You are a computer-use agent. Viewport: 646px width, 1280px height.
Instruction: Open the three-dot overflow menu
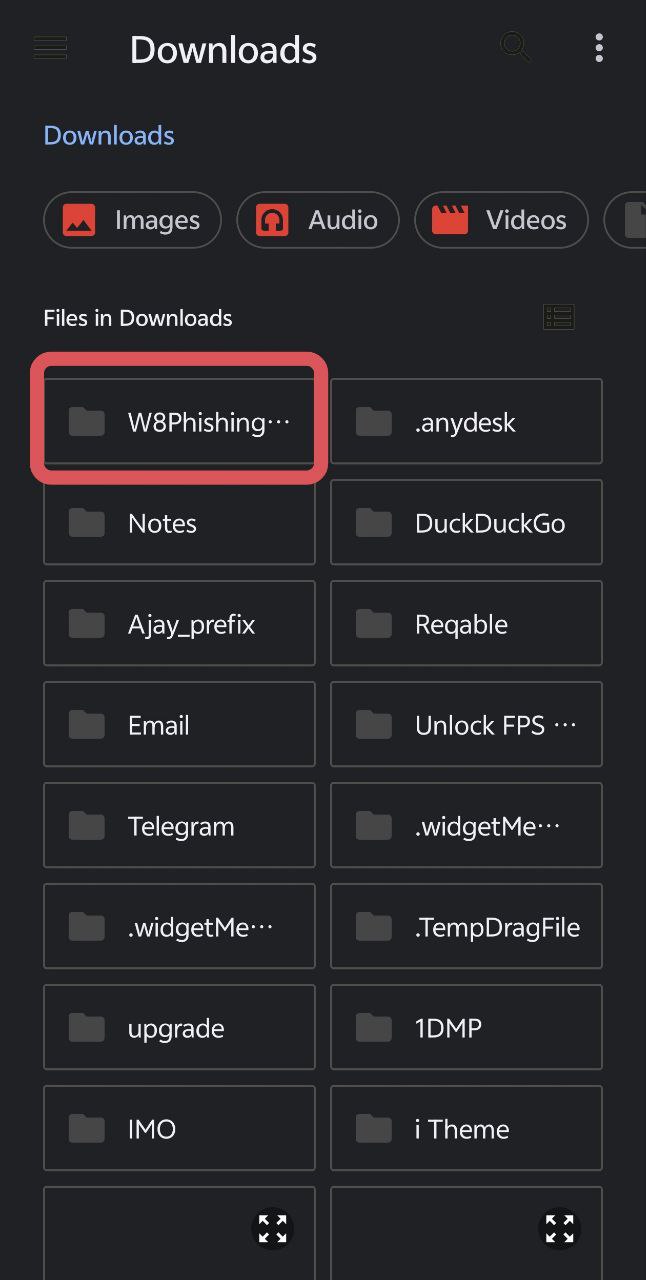tap(599, 47)
